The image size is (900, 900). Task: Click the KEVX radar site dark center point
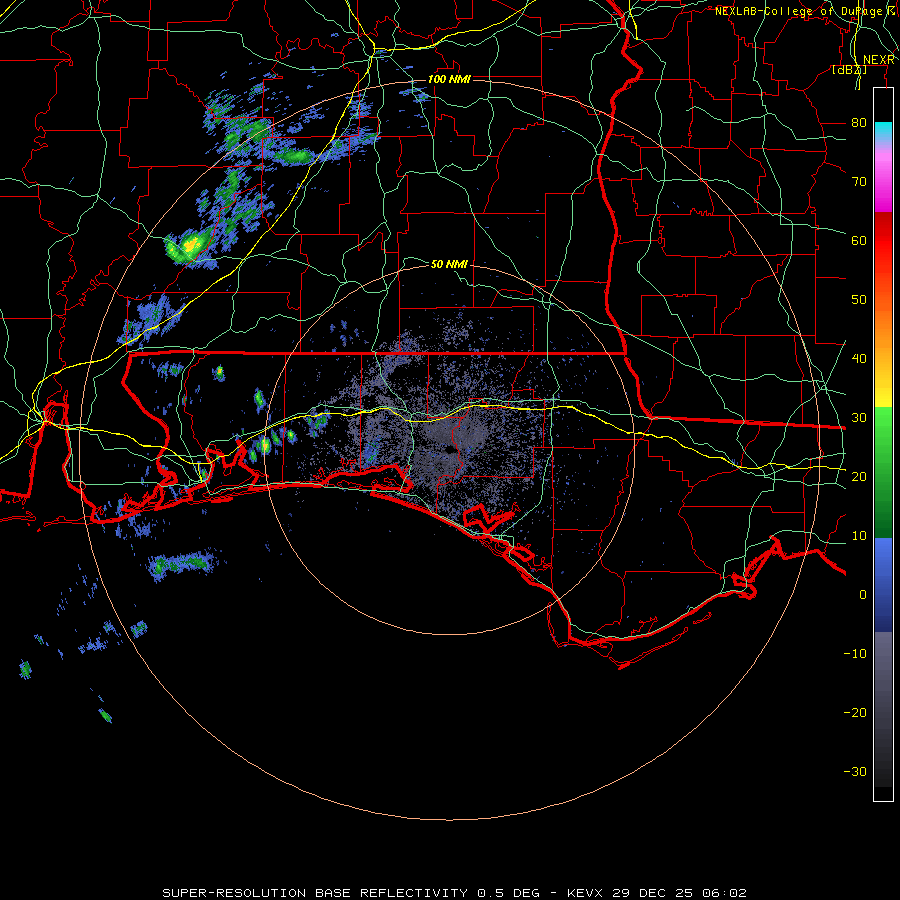point(451,451)
